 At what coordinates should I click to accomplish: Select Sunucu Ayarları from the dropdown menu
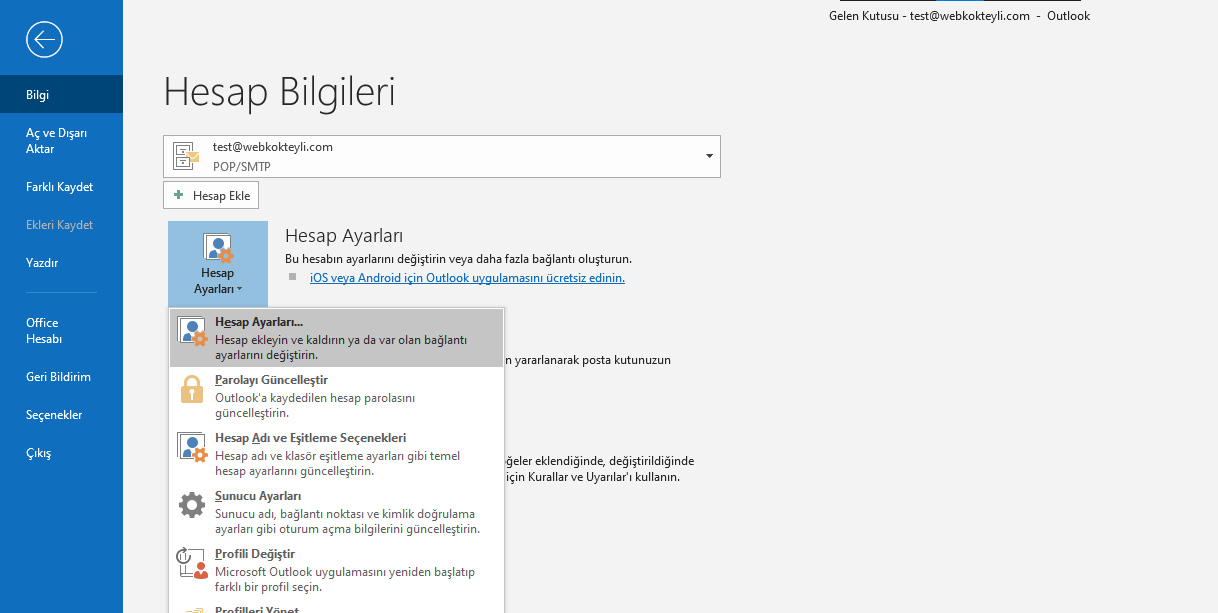tap(337, 512)
